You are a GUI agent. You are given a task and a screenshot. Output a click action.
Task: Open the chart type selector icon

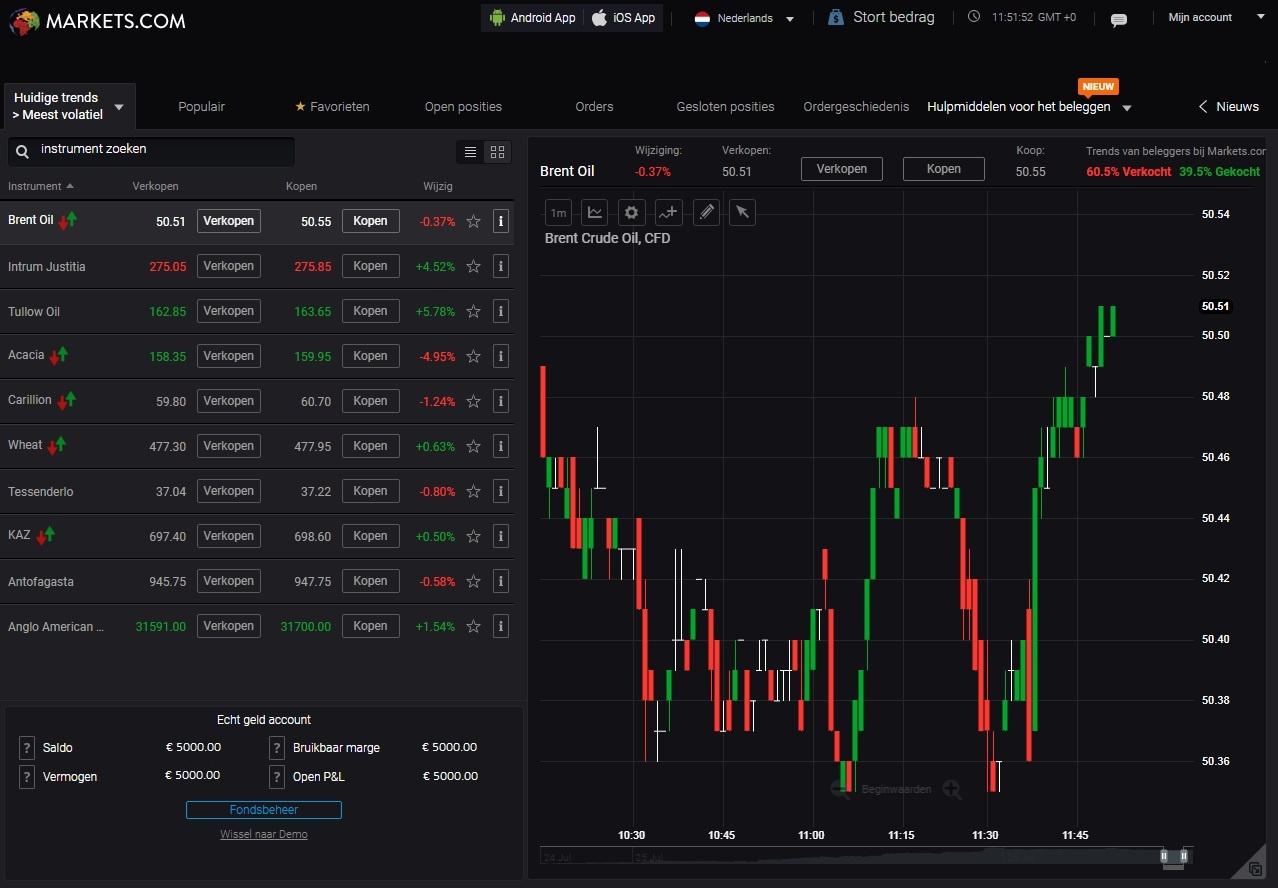pos(595,212)
